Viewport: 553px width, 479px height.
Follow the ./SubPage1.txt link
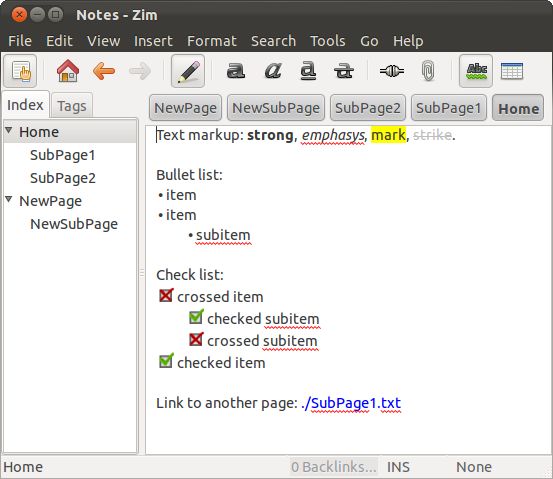coord(351,403)
